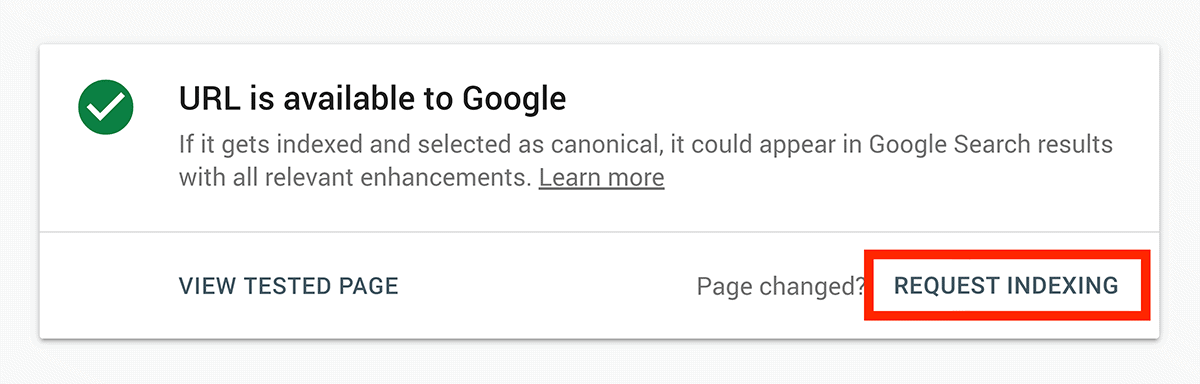Request indexing for this URL
This screenshot has width=1200, height=384.
point(1006,286)
